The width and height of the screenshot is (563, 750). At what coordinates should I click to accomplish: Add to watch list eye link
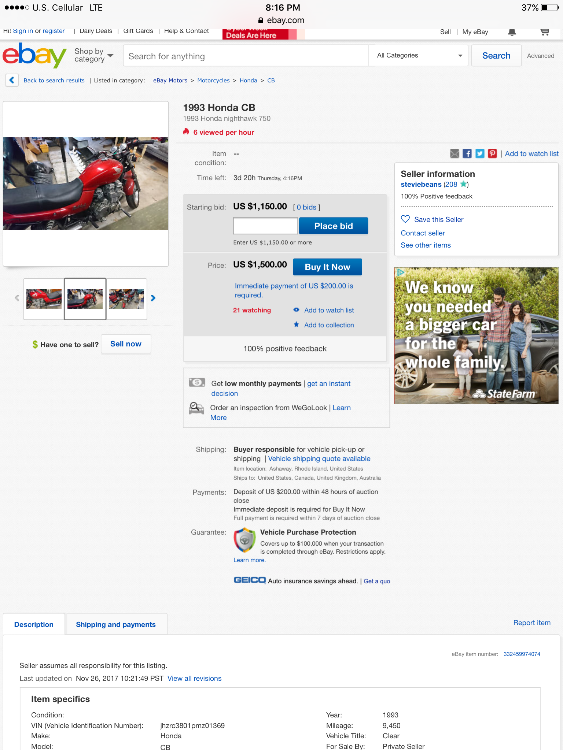(324, 310)
